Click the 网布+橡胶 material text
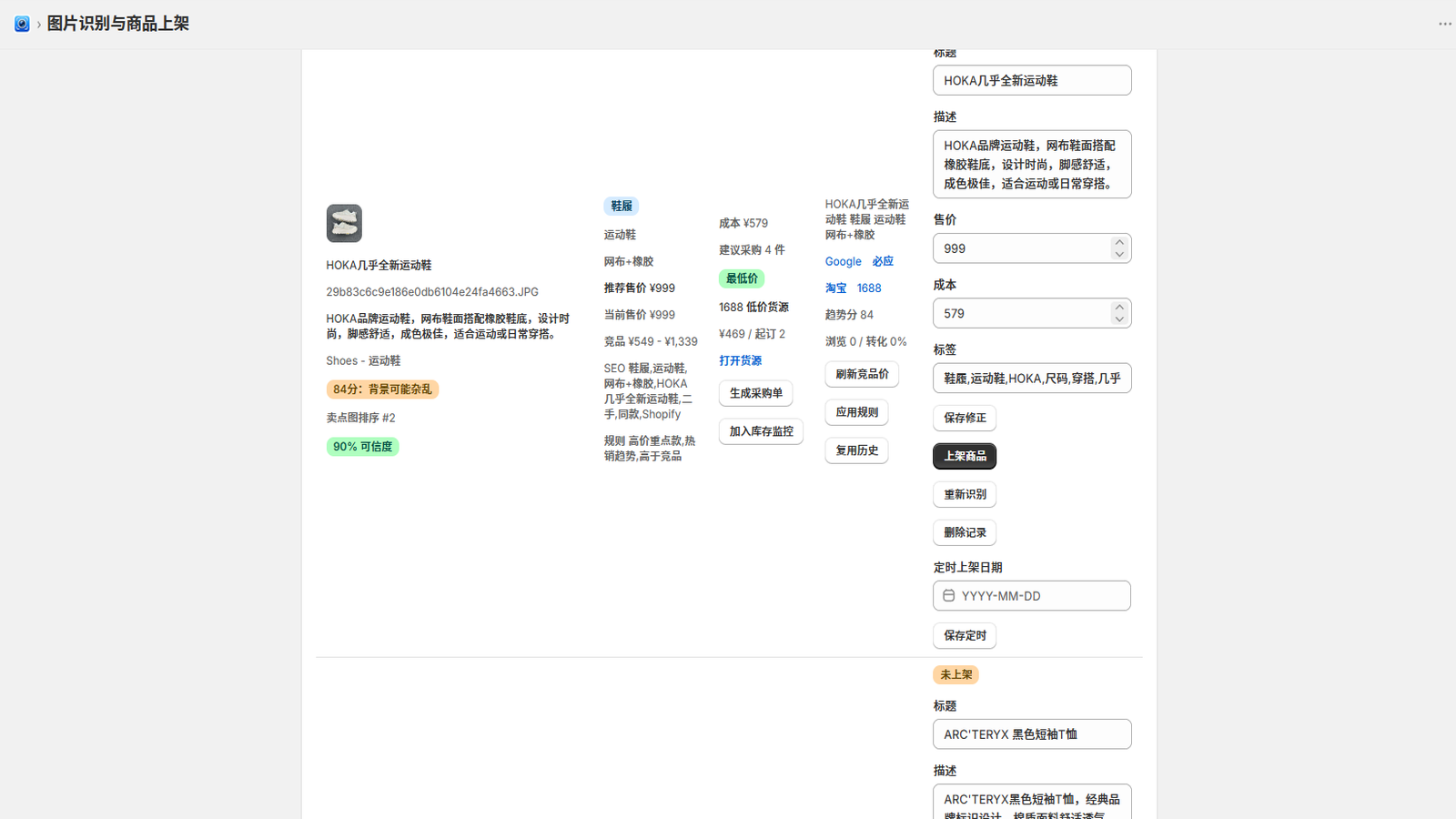Screen dimensions: 1456x819 (628, 261)
